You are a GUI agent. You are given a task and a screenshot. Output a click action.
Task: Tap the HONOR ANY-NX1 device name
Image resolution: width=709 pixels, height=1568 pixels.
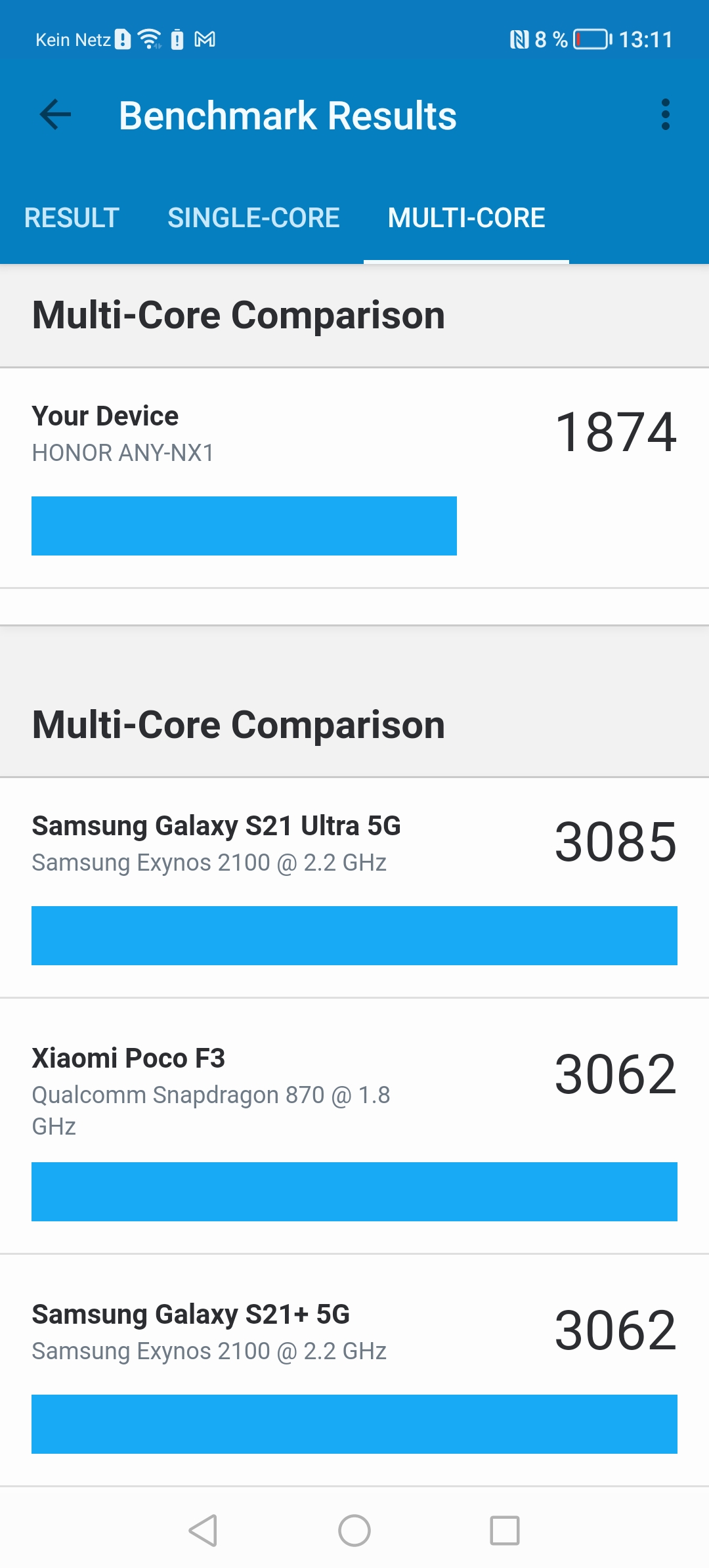(x=123, y=453)
